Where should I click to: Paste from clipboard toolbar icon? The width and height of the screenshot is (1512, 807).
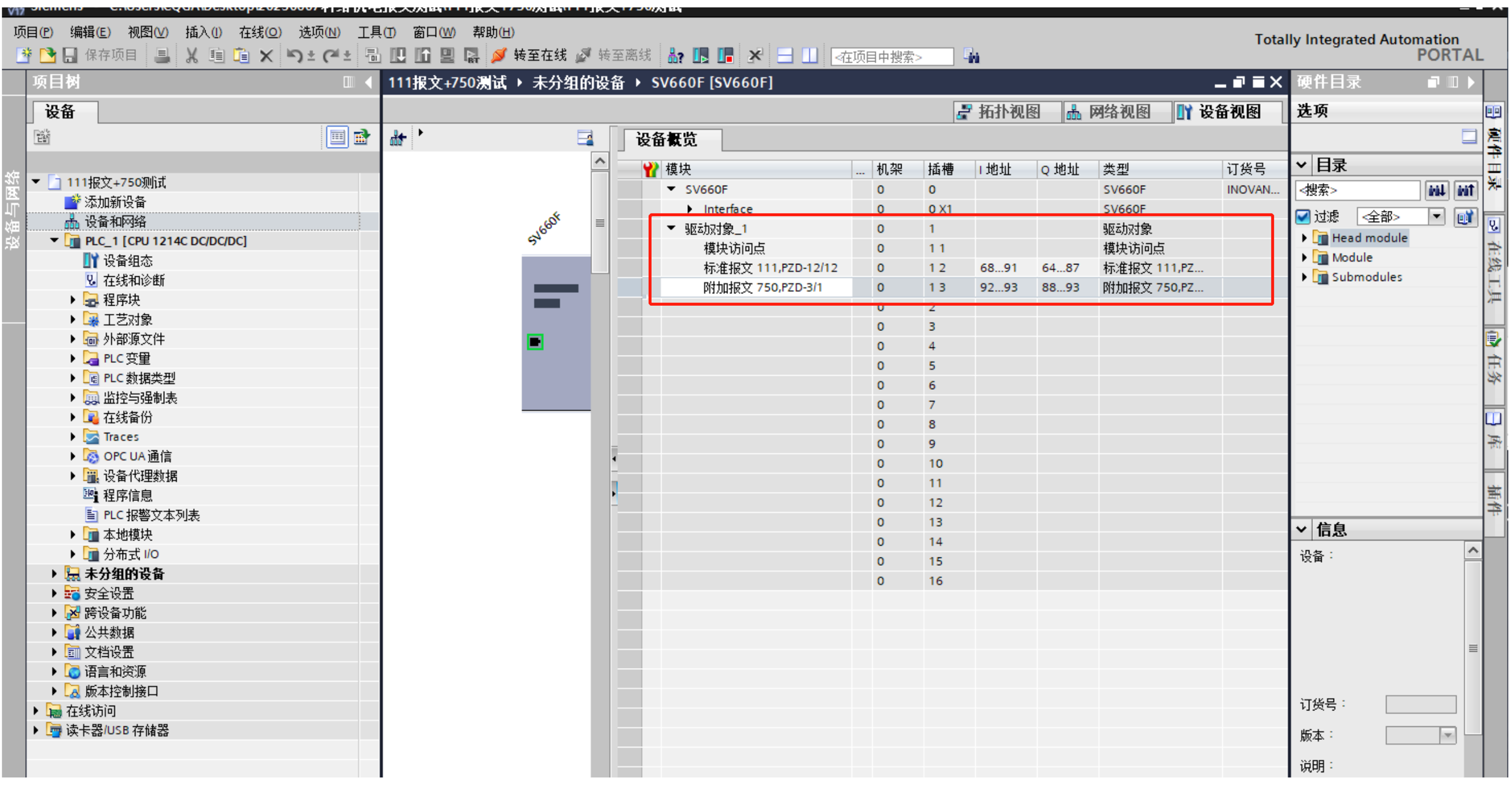tap(241, 56)
